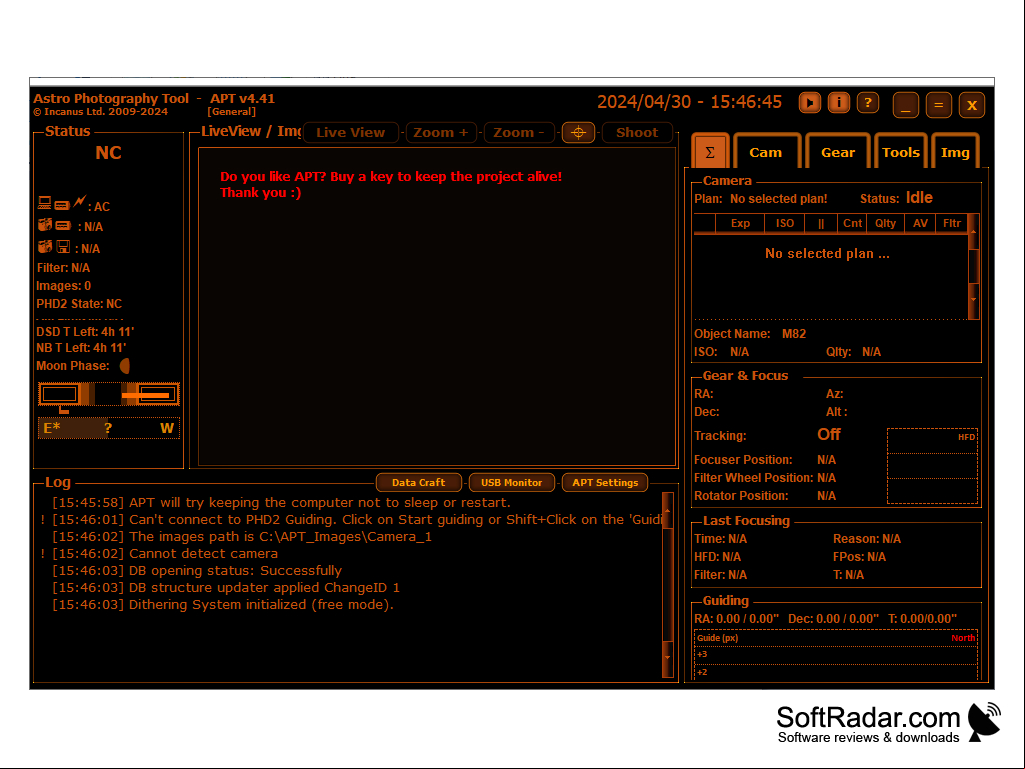Viewport: 1025px width, 769px height.
Task: Click the lightning bolt AC power icon
Action: 79,202
